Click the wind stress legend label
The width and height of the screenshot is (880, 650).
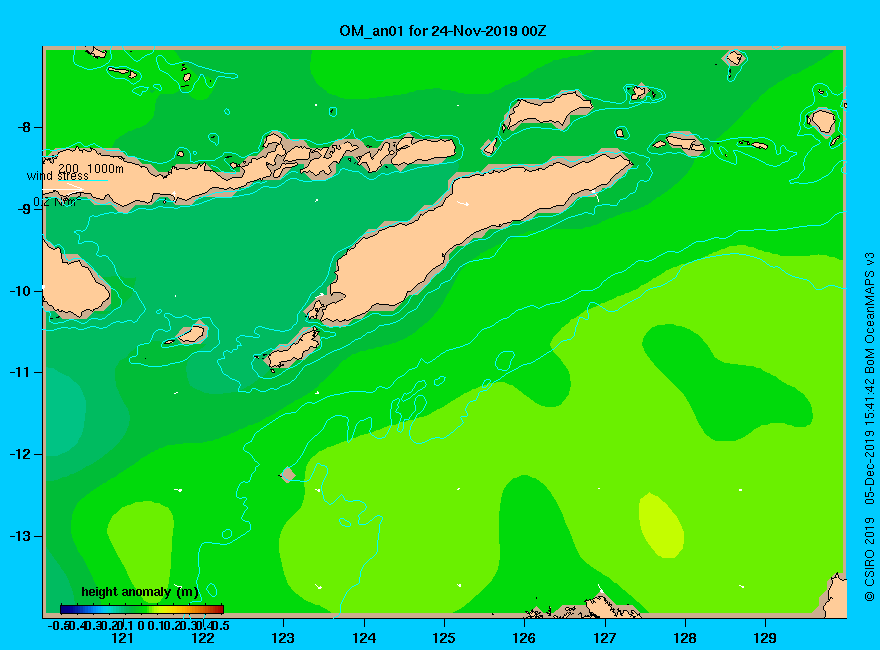58,176
